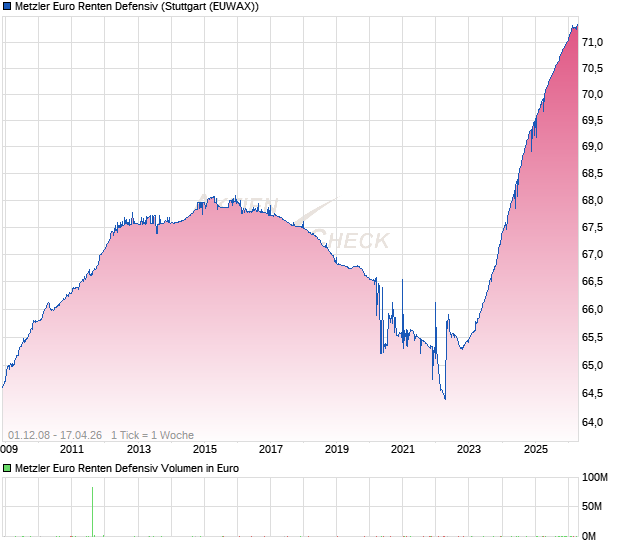Click the 67,5 price axis label

pyautogui.click(x=592, y=227)
